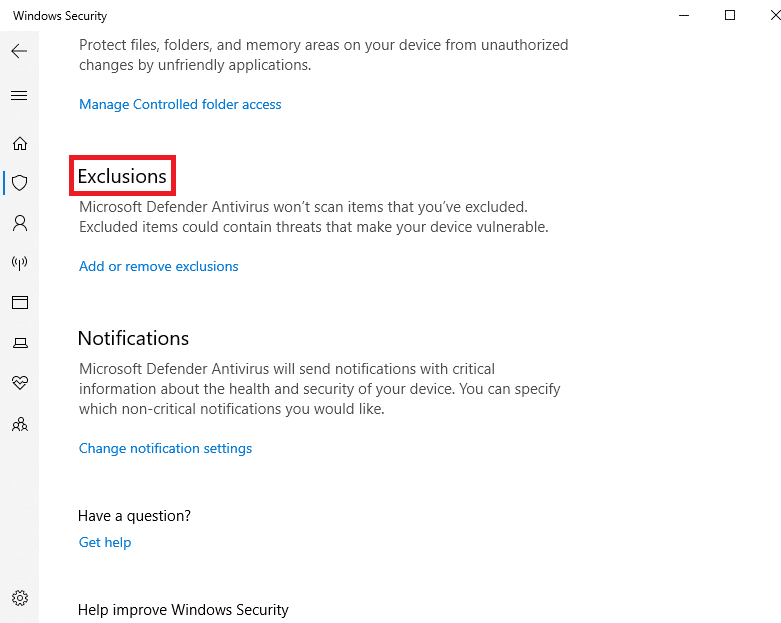The height and width of the screenshot is (623, 781).
Task: Click the Get help link
Action: click(105, 542)
